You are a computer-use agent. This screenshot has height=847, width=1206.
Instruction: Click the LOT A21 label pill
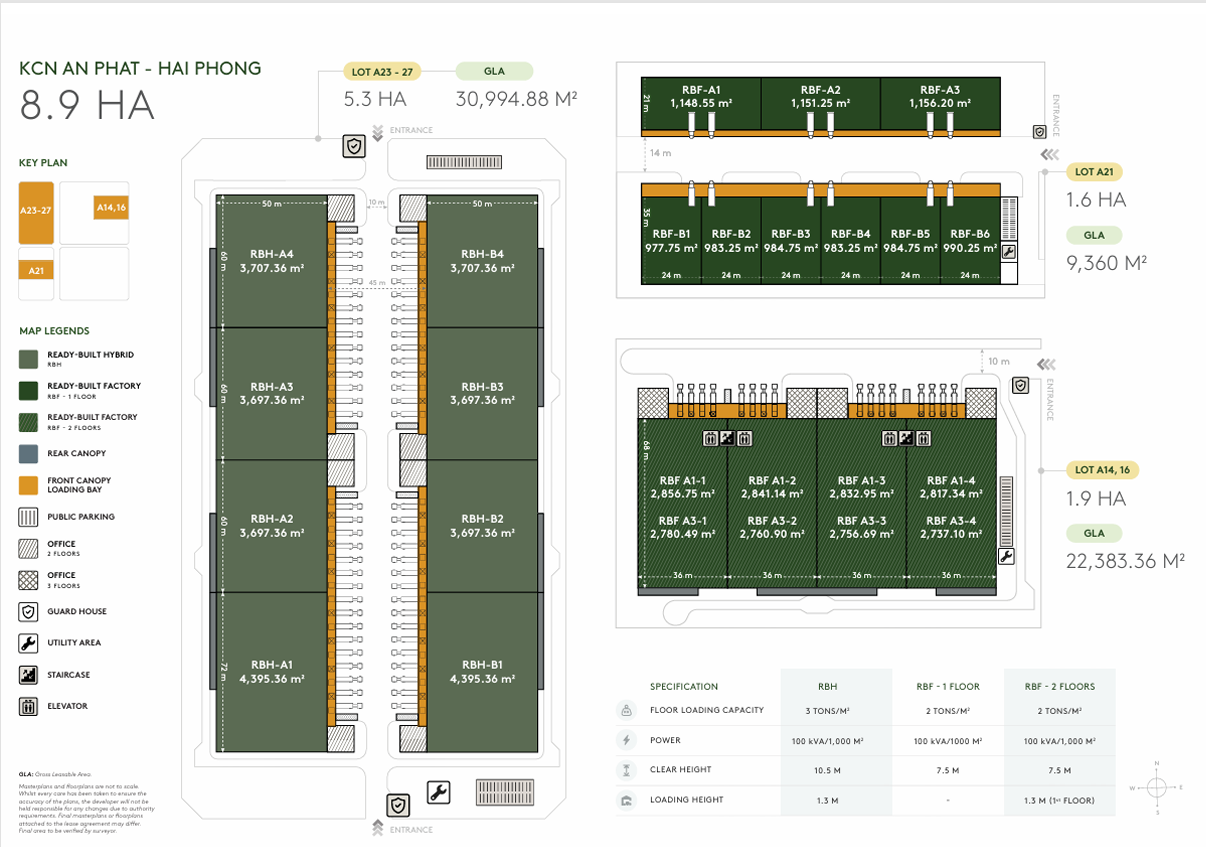point(1094,171)
